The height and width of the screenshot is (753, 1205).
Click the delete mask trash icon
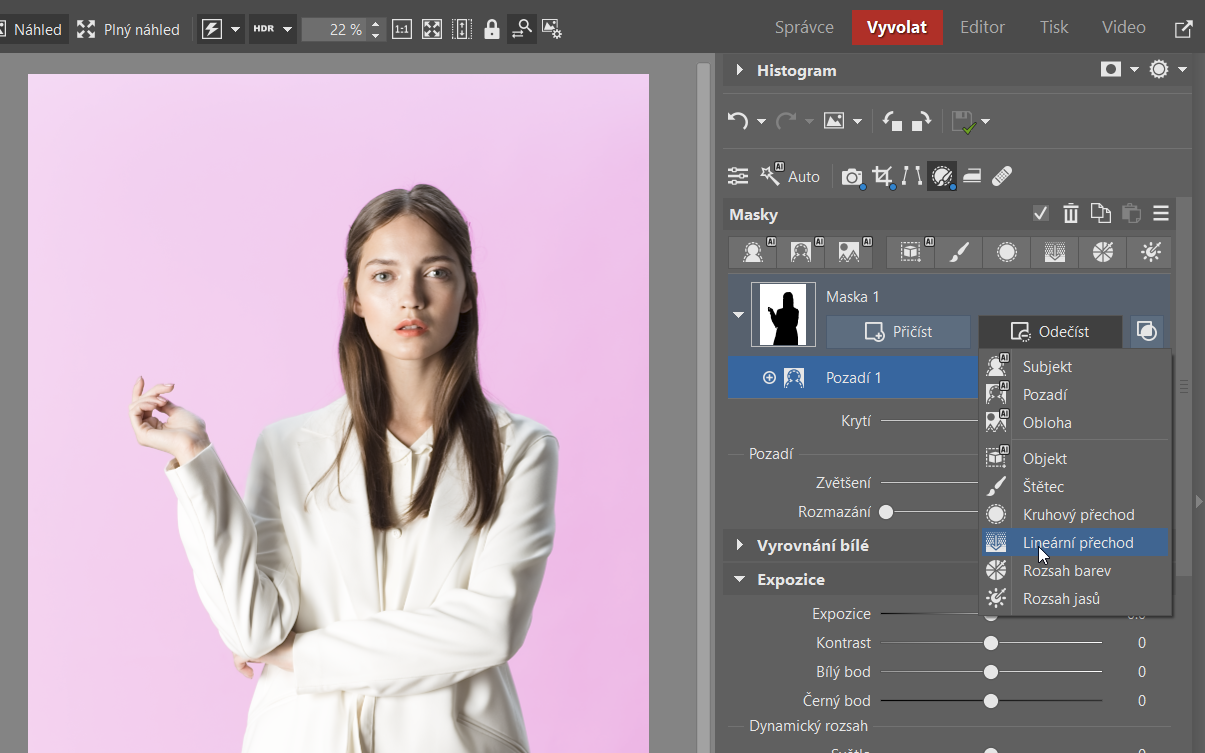(1071, 213)
